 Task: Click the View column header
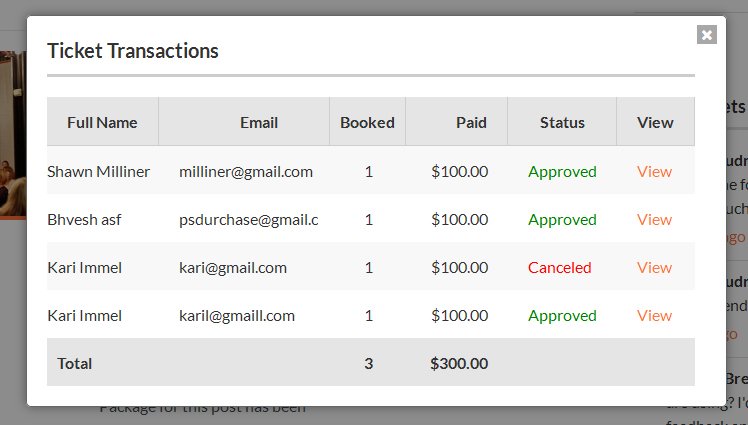[x=655, y=123]
